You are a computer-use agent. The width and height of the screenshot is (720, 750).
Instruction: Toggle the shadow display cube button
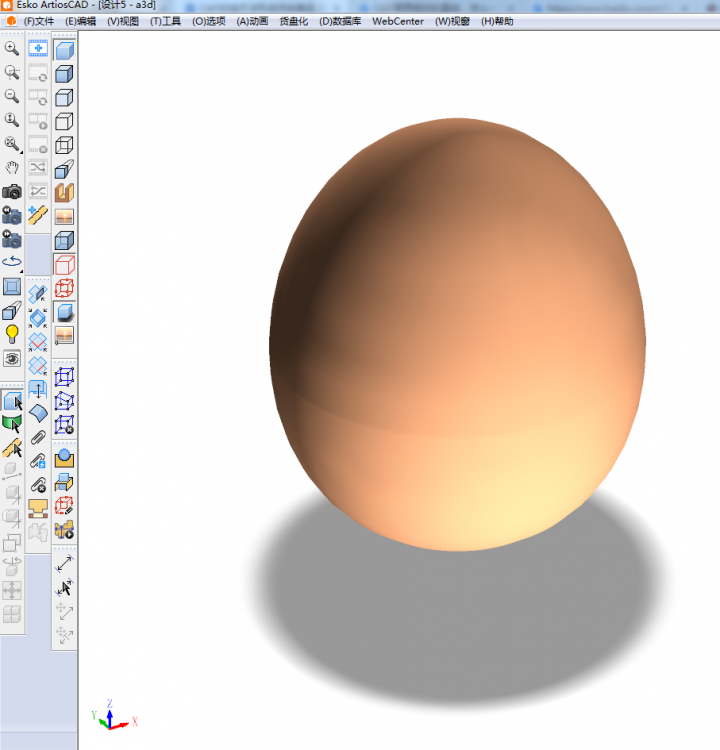point(64,312)
